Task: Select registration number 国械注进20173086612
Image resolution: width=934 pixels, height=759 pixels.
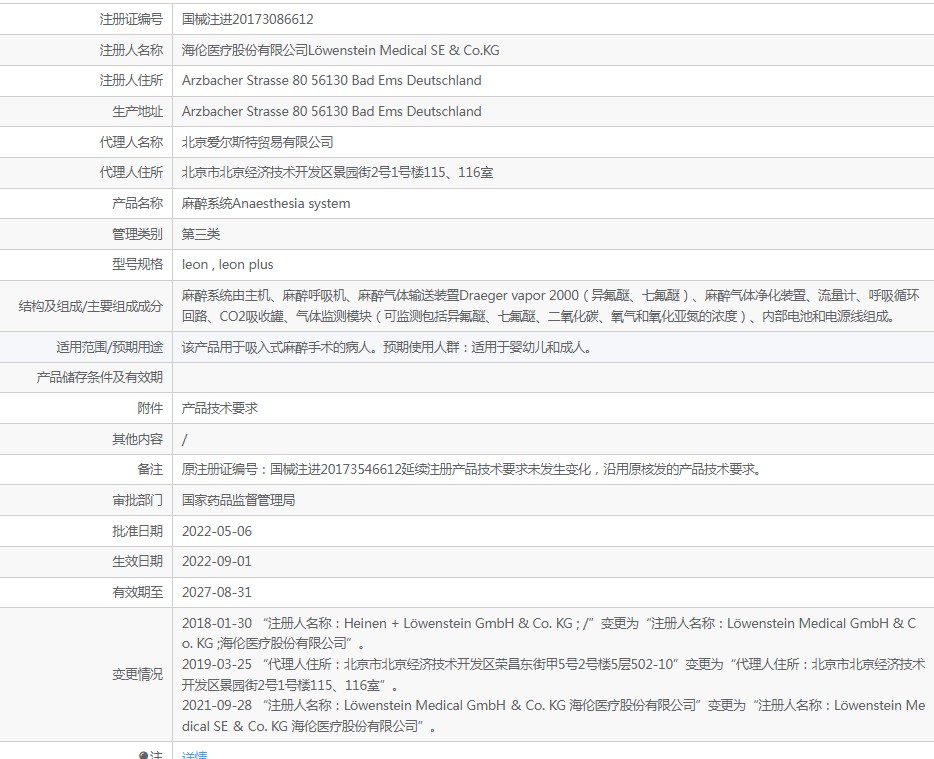Action: click(x=248, y=19)
